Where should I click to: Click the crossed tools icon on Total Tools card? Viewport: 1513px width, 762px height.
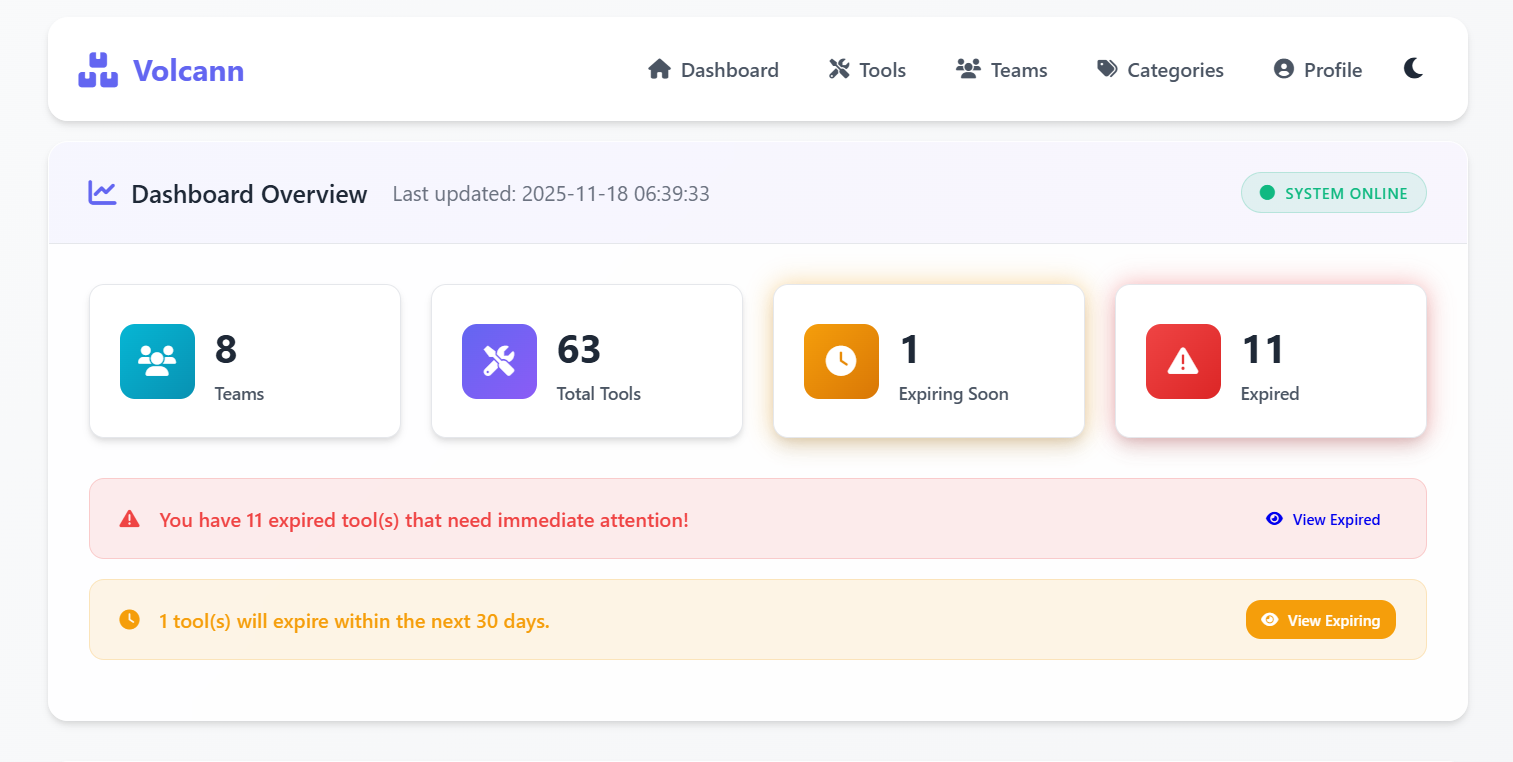coord(499,361)
